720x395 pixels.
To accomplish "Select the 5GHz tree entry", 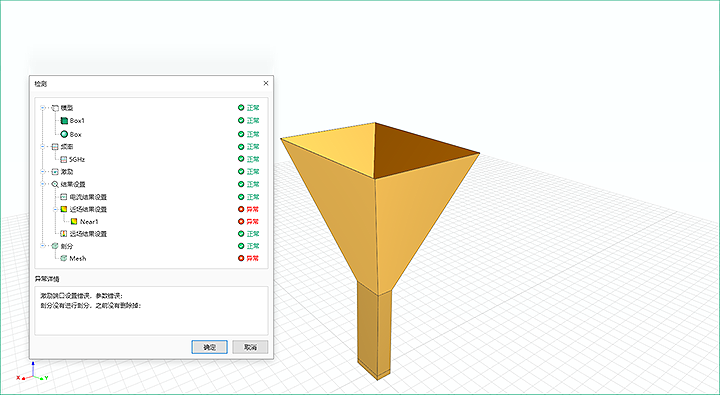I will [x=77, y=159].
